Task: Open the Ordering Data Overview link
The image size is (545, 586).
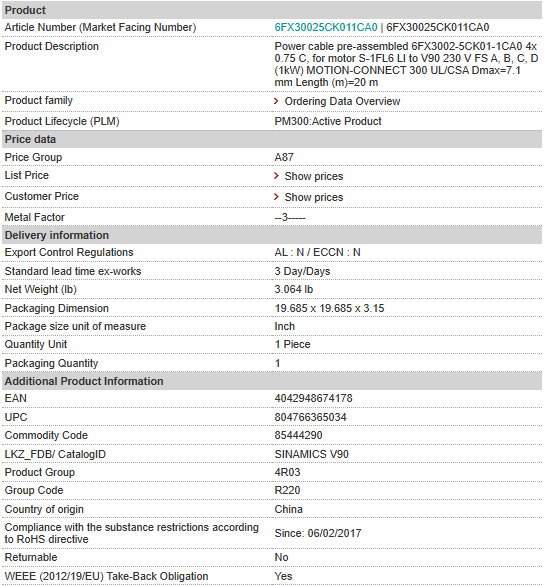Action: 342,101
